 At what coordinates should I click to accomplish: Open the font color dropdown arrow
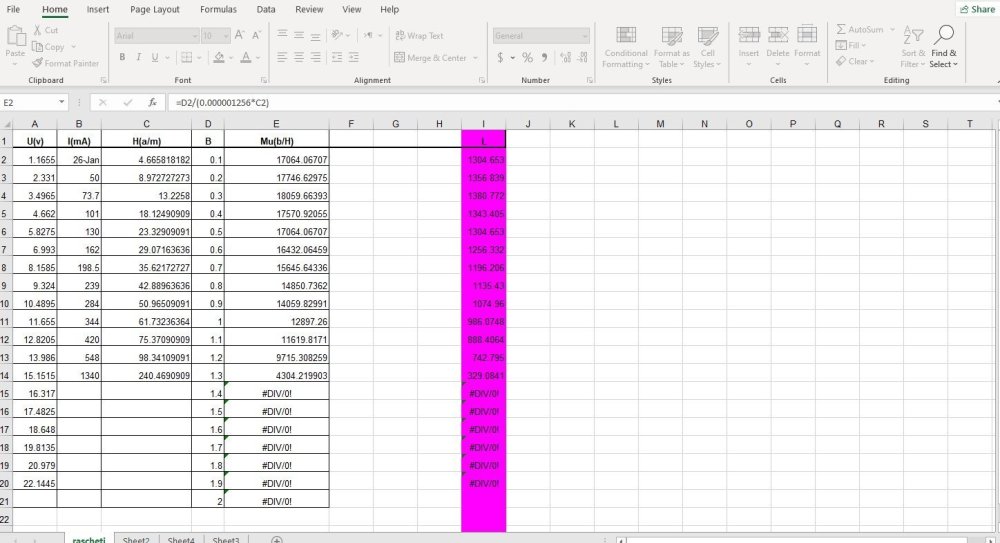[x=258, y=58]
